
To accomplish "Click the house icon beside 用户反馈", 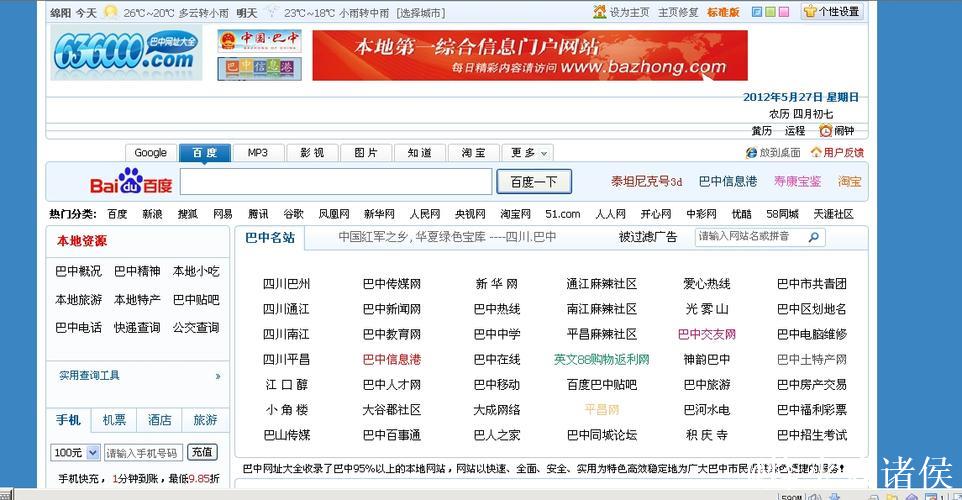I will pyautogui.click(x=815, y=152).
